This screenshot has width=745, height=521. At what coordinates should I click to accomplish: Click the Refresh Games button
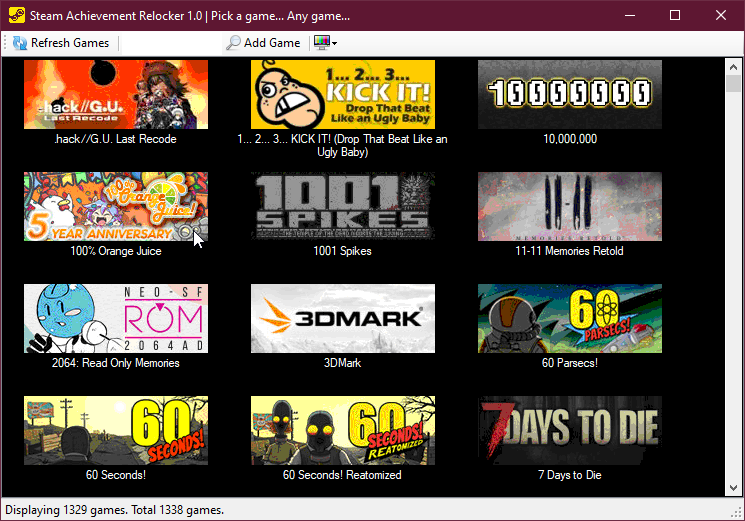(x=60, y=43)
